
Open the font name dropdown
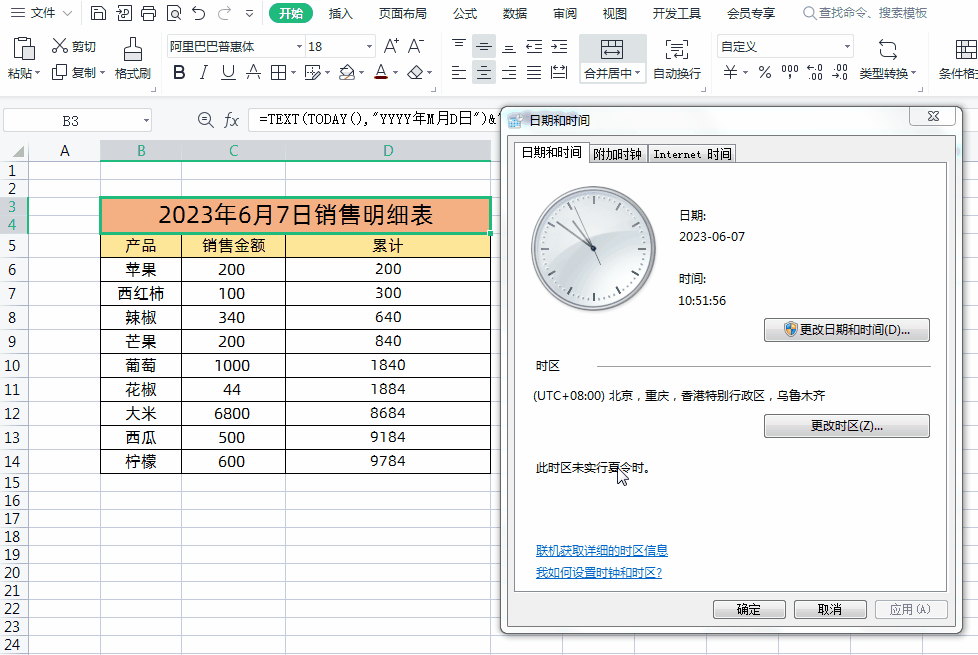tap(299, 47)
